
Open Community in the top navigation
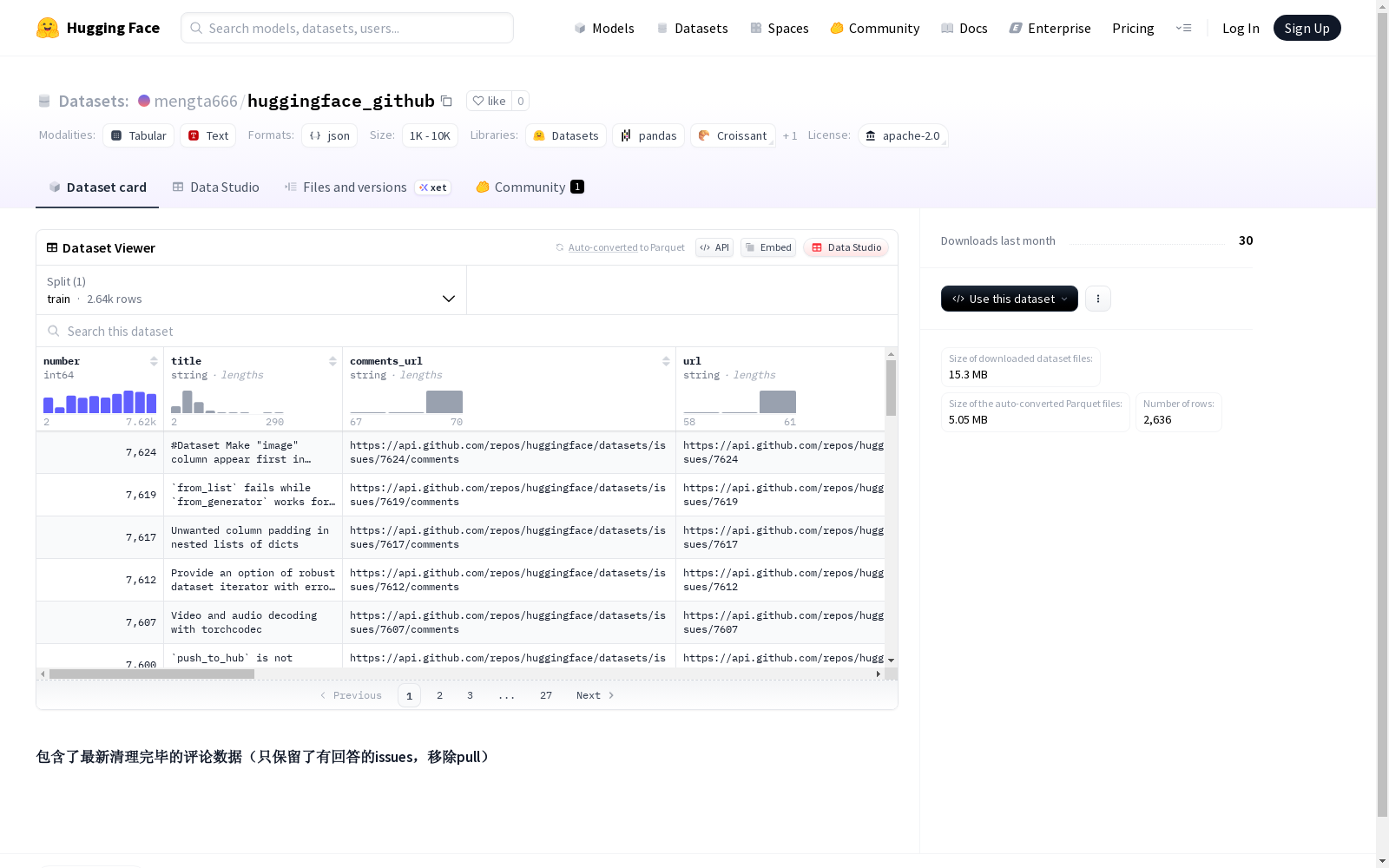coord(875,28)
